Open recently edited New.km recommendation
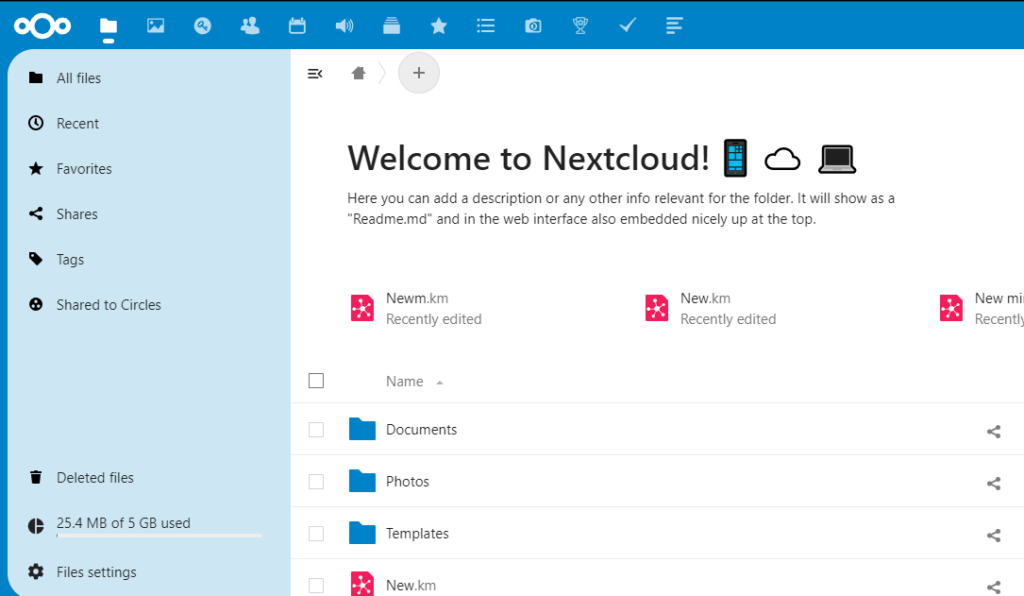The height and width of the screenshot is (596, 1024). click(x=711, y=308)
